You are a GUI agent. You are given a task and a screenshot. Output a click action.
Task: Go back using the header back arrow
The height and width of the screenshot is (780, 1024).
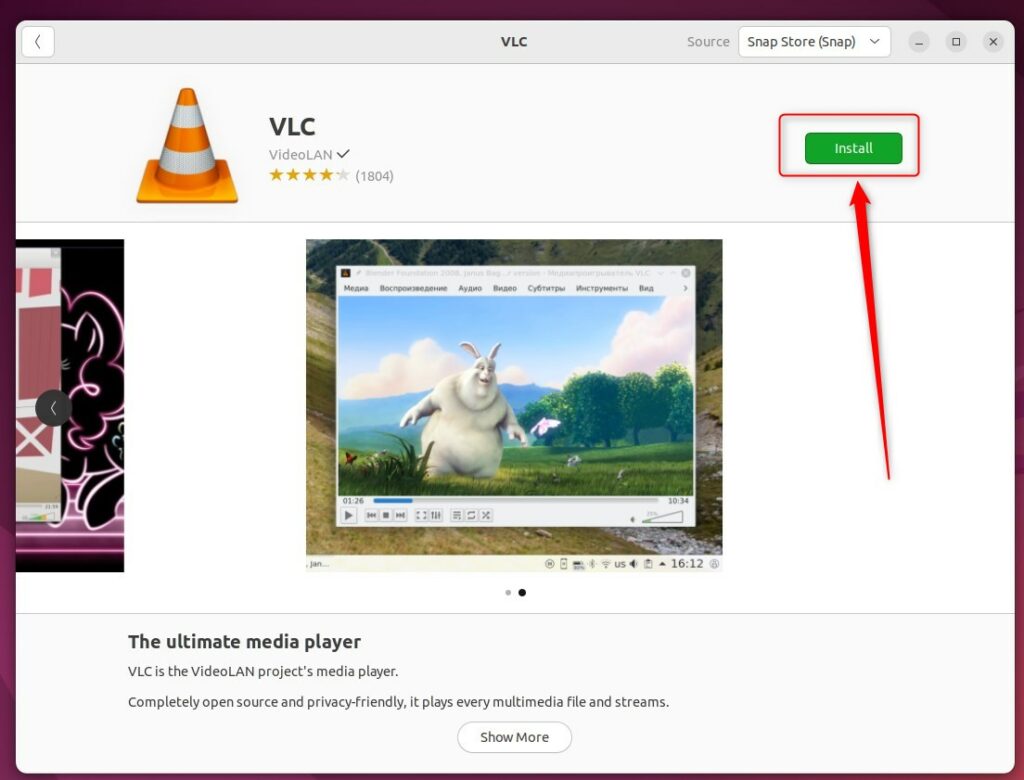pyautogui.click(x=38, y=42)
